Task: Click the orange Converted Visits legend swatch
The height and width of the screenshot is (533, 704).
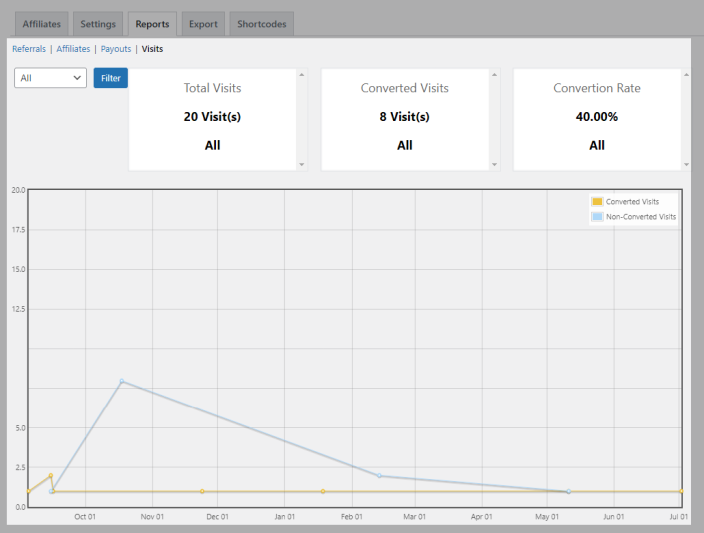Action: 597,202
